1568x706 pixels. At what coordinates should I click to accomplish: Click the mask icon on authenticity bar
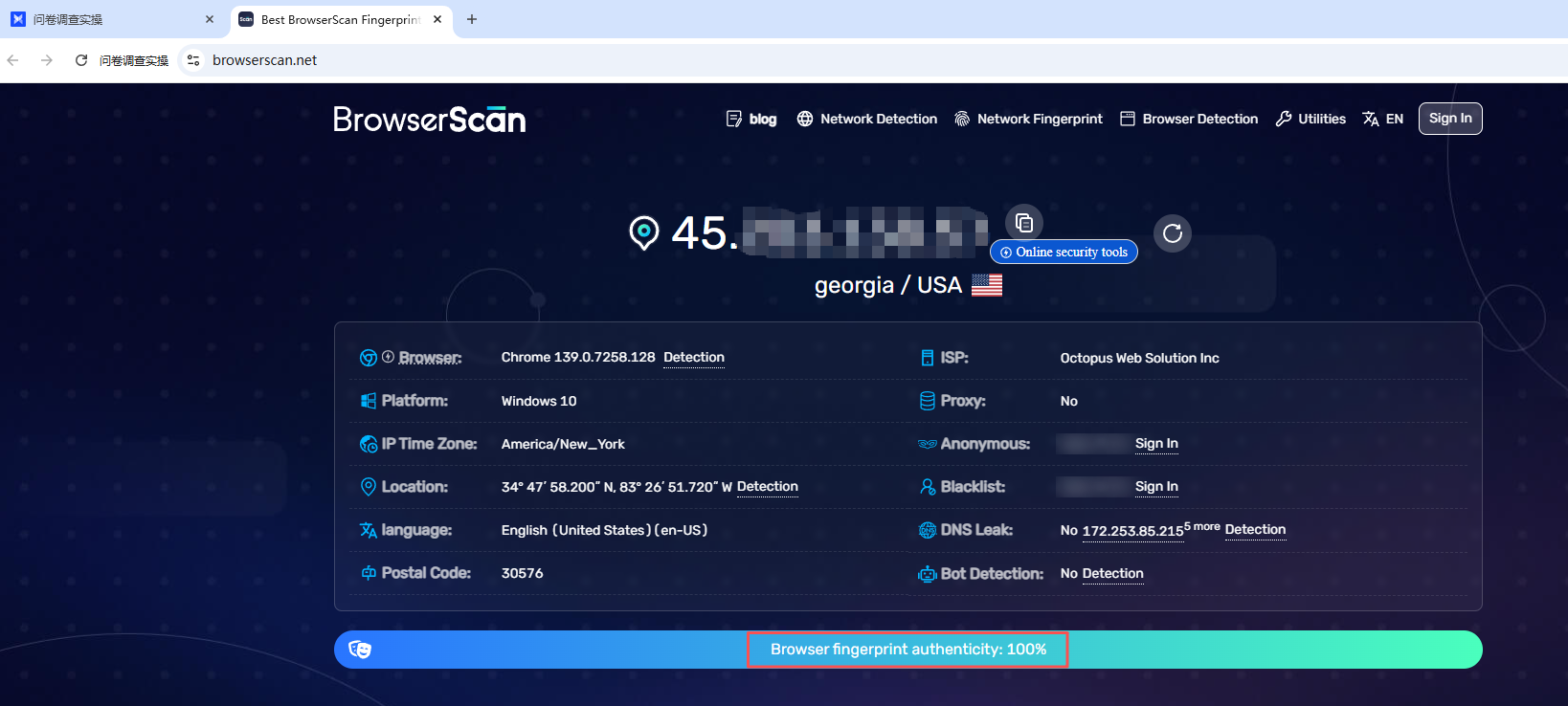click(x=360, y=650)
